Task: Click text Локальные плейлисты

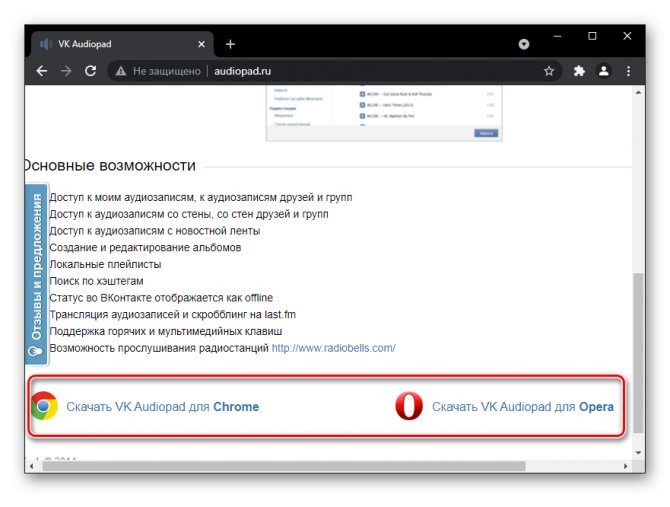Action: click(x=106, y=264)
